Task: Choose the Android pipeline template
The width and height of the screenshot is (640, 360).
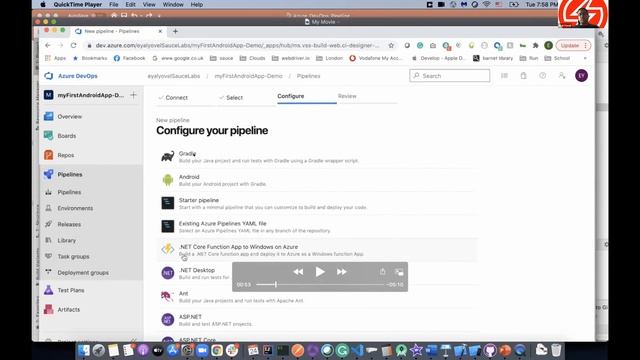Action: coord(317,180)
